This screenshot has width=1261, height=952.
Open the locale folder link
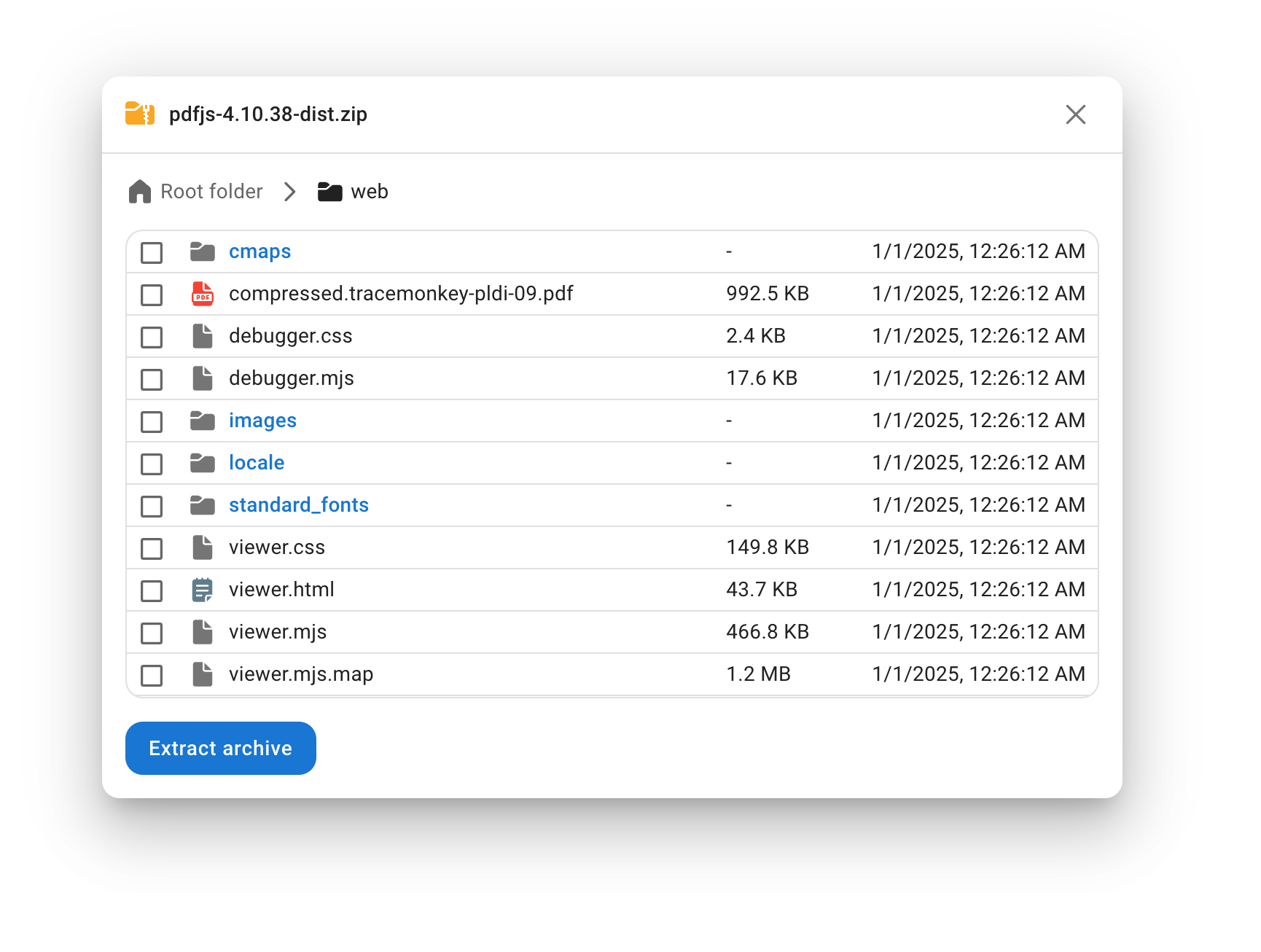pyautogui.click(x=257, y=463)
